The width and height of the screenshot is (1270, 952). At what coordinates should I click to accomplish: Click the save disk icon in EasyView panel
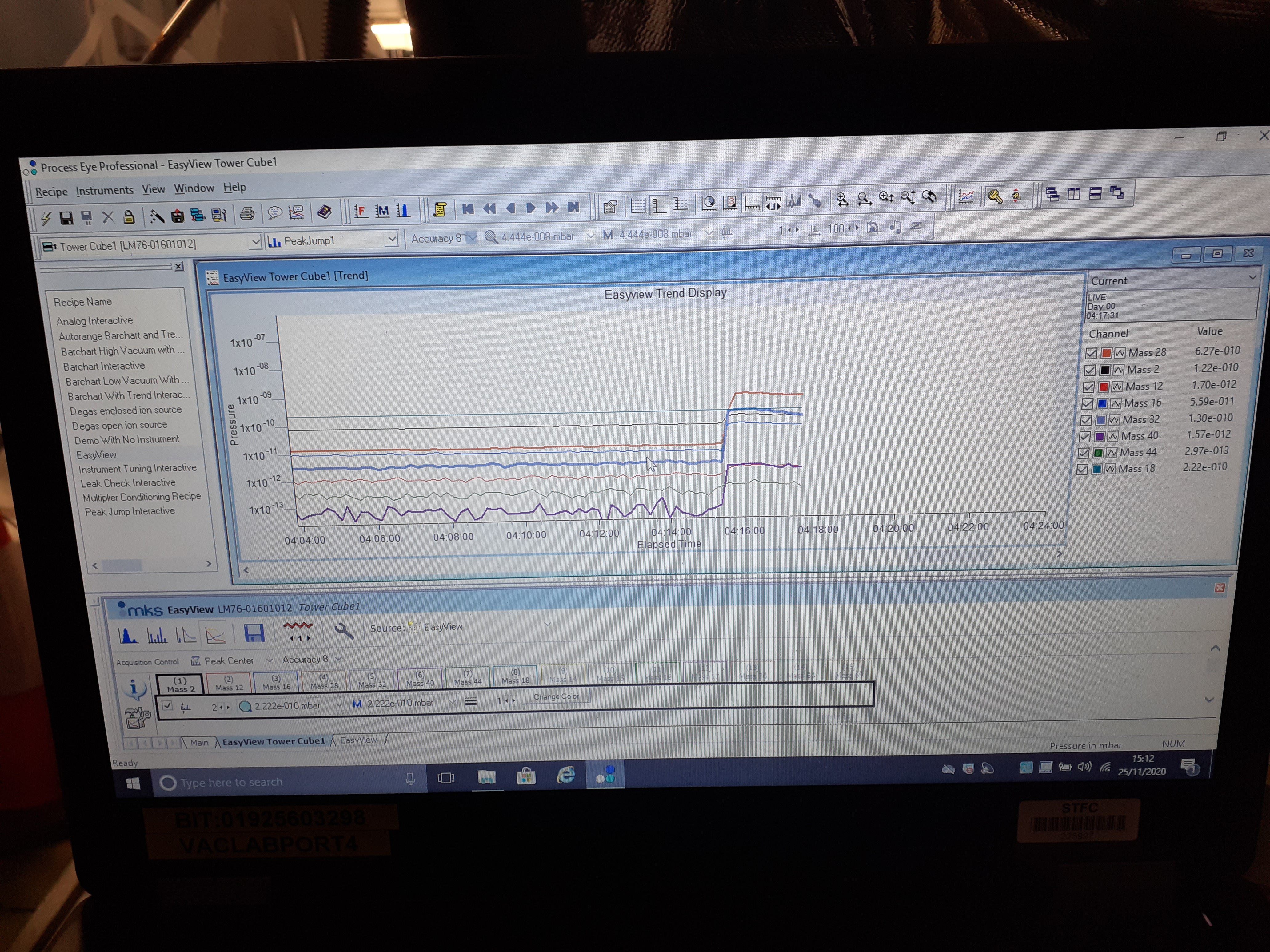pyautogui.click(x=254, y=633)
